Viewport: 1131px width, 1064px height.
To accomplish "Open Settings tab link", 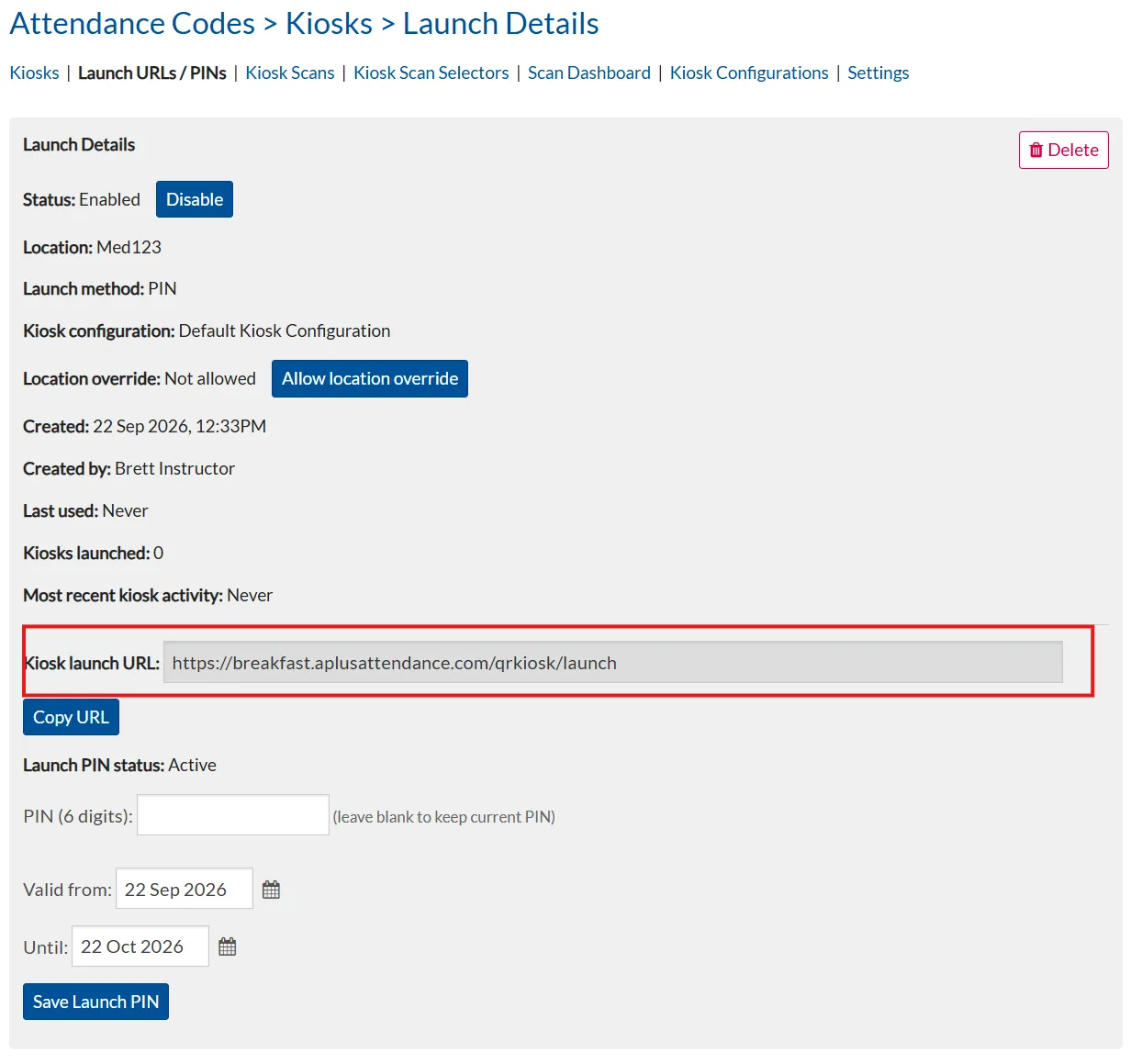I will (879, 73).
